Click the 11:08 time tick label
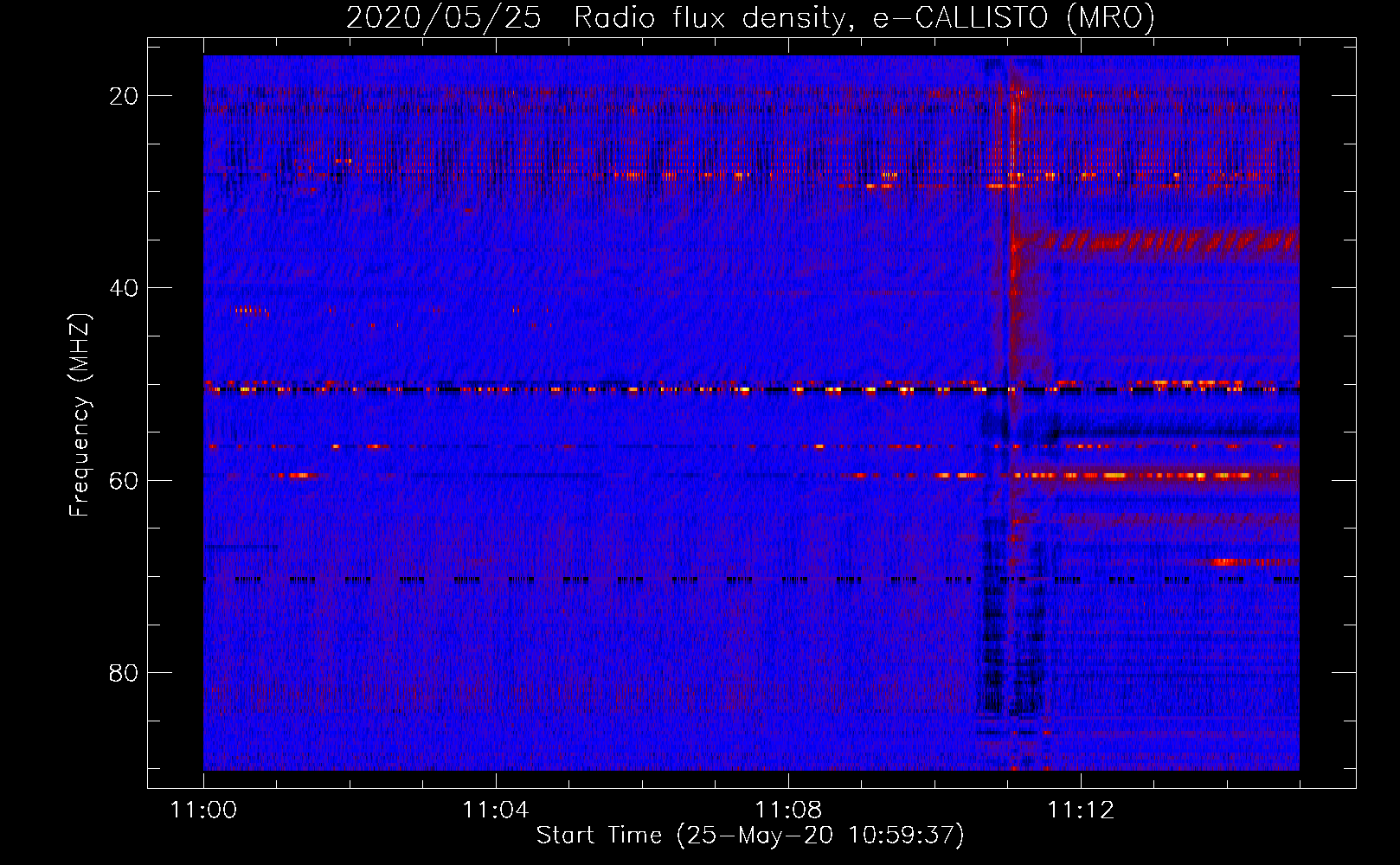The height and width of the screenshot is (865, 1400). (788, 811)
